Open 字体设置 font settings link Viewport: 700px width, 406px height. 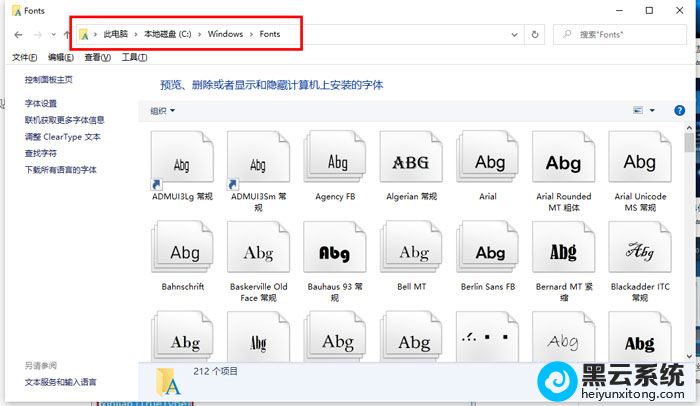(41, 103)
